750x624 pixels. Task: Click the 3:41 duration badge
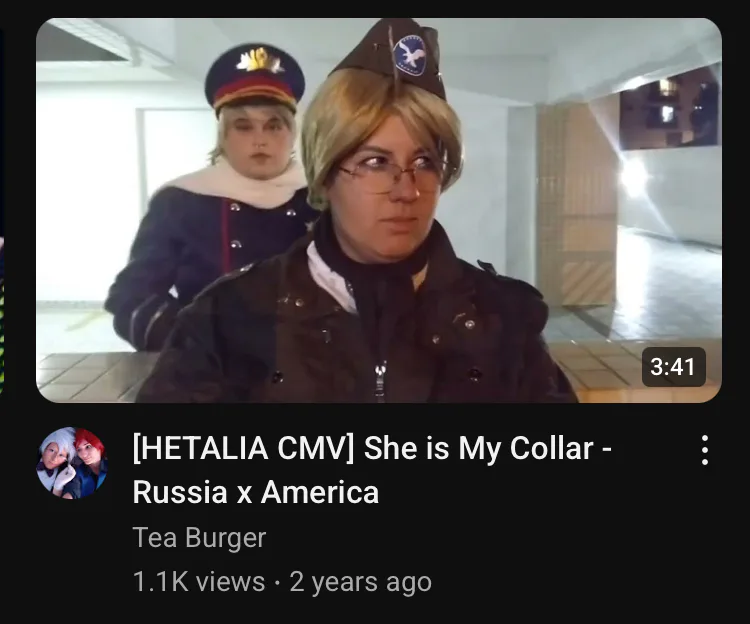click(x=673, y=367)
